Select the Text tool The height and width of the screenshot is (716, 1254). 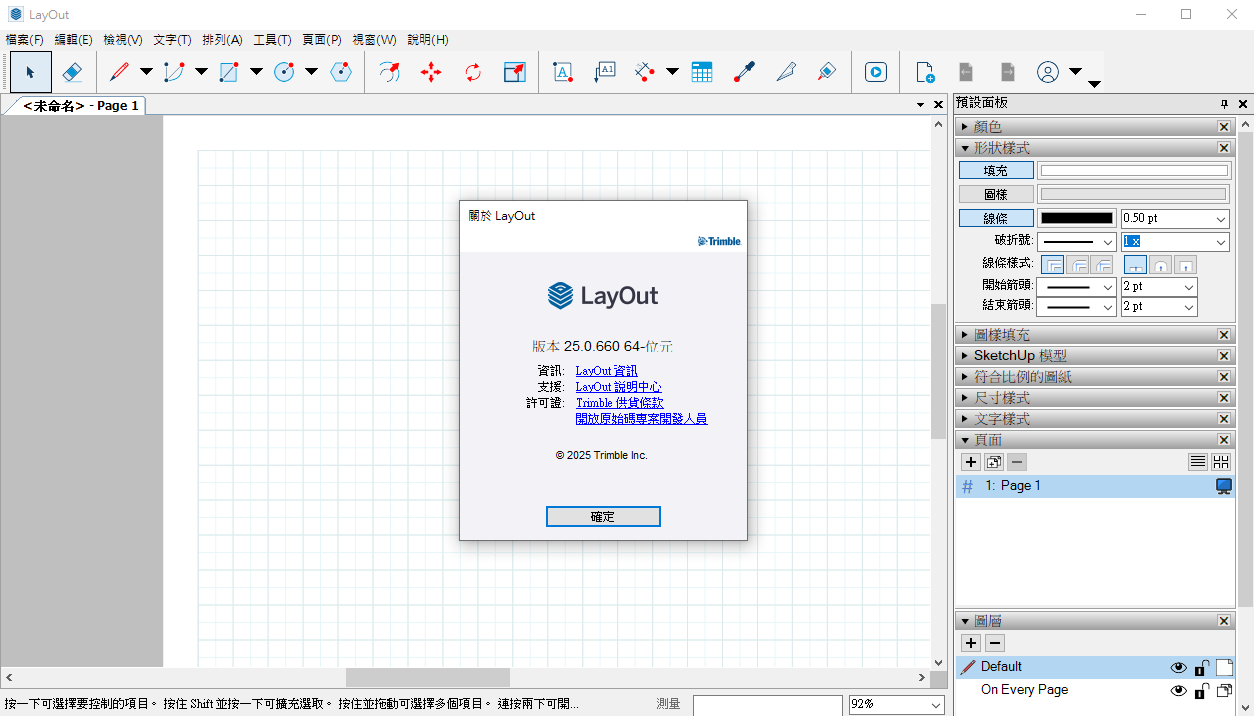[563, 72]
